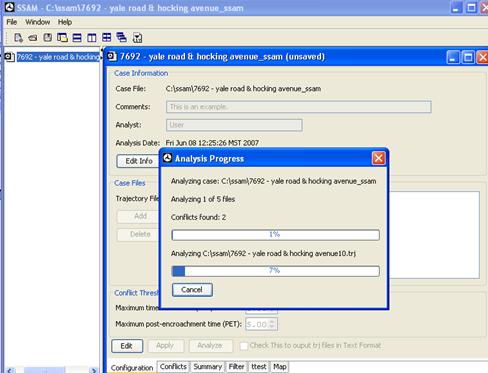Click the Delete trajectory file button
The image size is (488, 373).
pos(138,234)
